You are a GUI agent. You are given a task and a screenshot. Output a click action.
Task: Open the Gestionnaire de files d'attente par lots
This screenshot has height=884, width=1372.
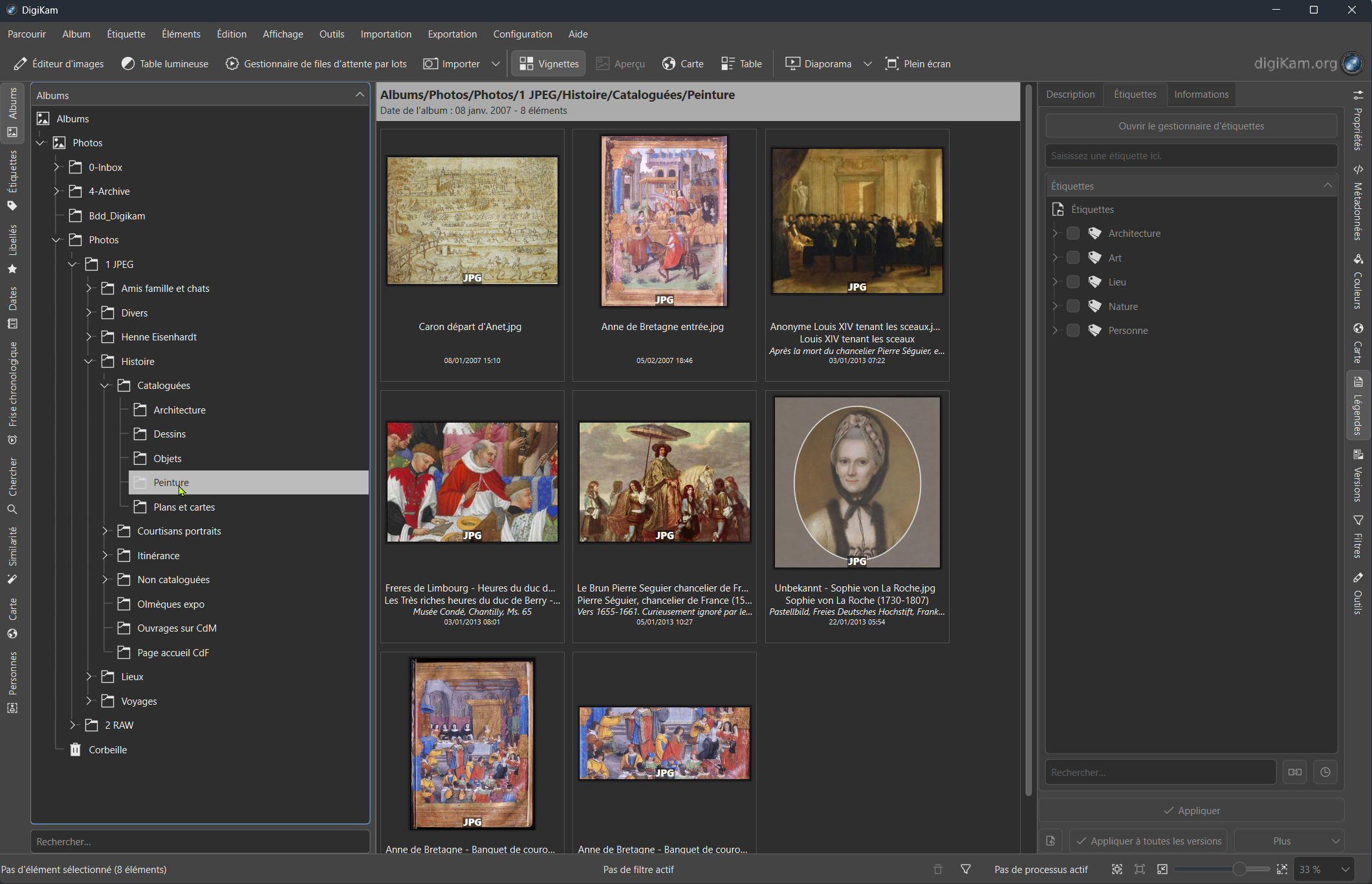316,63
